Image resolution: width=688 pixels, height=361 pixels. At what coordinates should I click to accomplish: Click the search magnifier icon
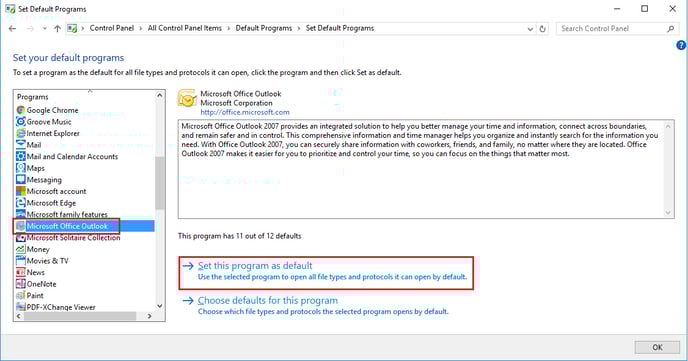pyautogui.click(x=670, y=29)
